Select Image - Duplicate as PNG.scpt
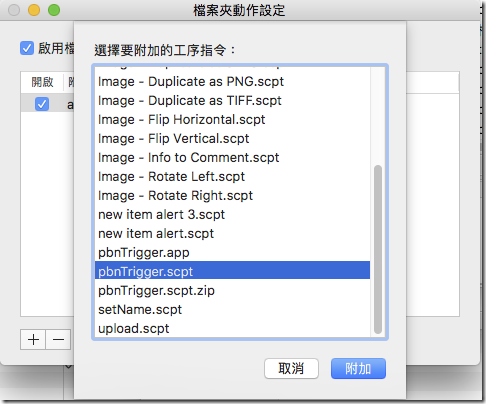486x404 pixels. click(232, 81)
